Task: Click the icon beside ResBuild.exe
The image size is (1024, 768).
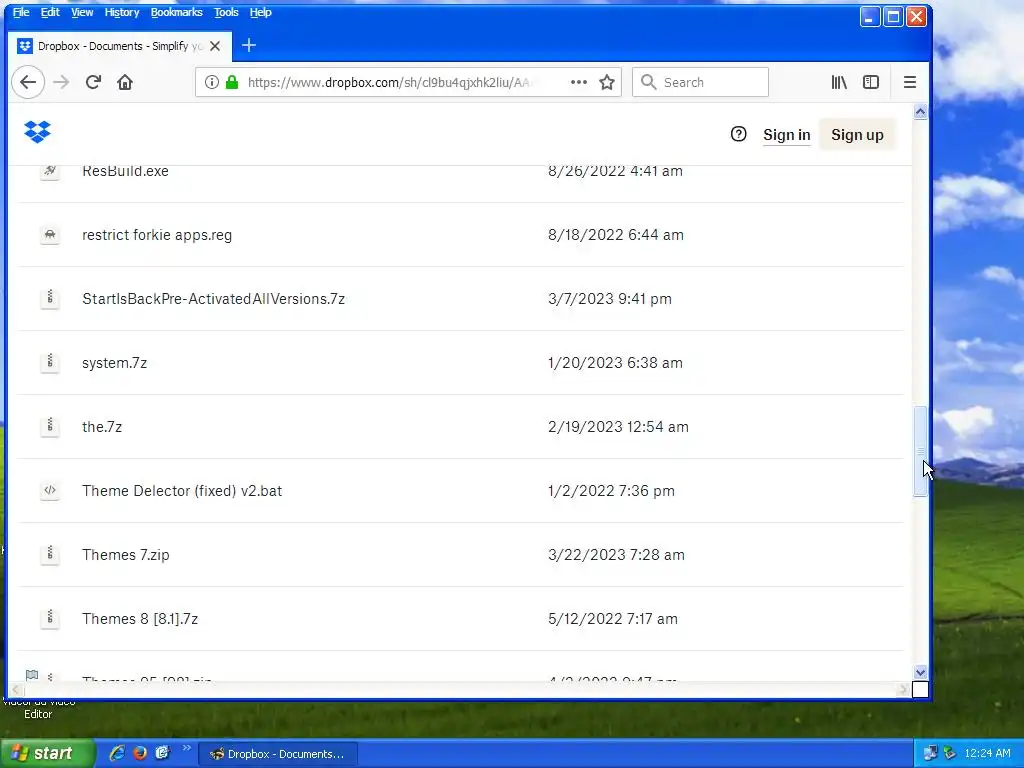Action: [x=50, y=171]
